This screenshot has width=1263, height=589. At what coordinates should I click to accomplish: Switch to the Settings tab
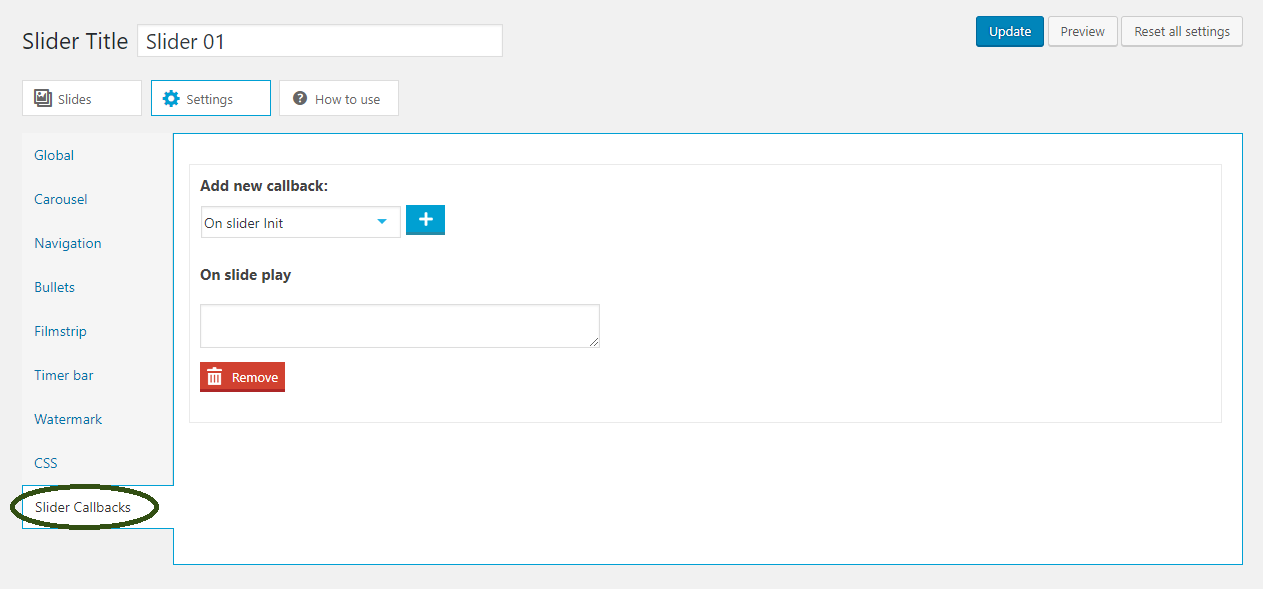point(211,98)
